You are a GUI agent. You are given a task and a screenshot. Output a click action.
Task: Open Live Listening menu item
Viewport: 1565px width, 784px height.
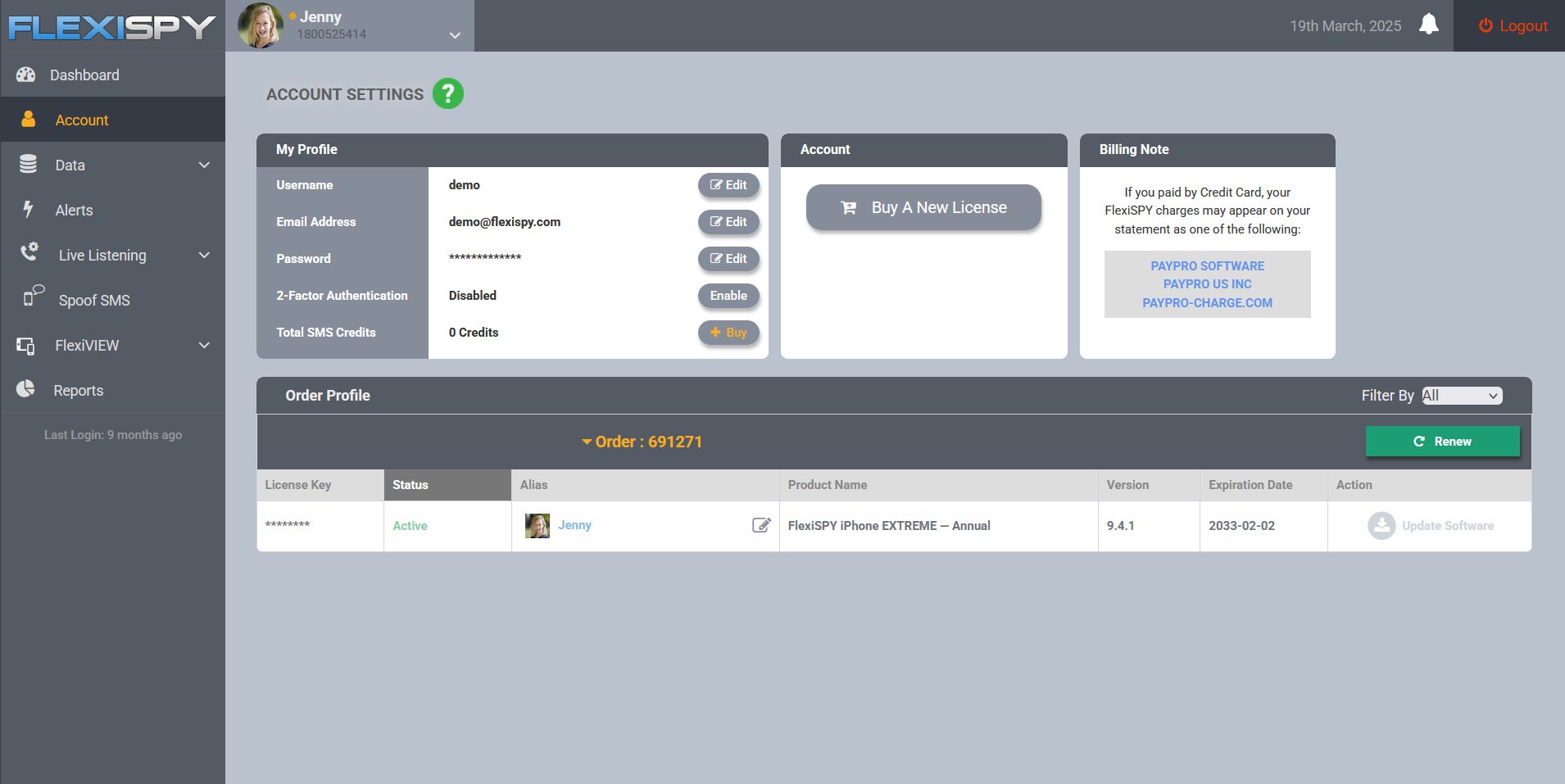pyautogui.click(x=112, y=255)
